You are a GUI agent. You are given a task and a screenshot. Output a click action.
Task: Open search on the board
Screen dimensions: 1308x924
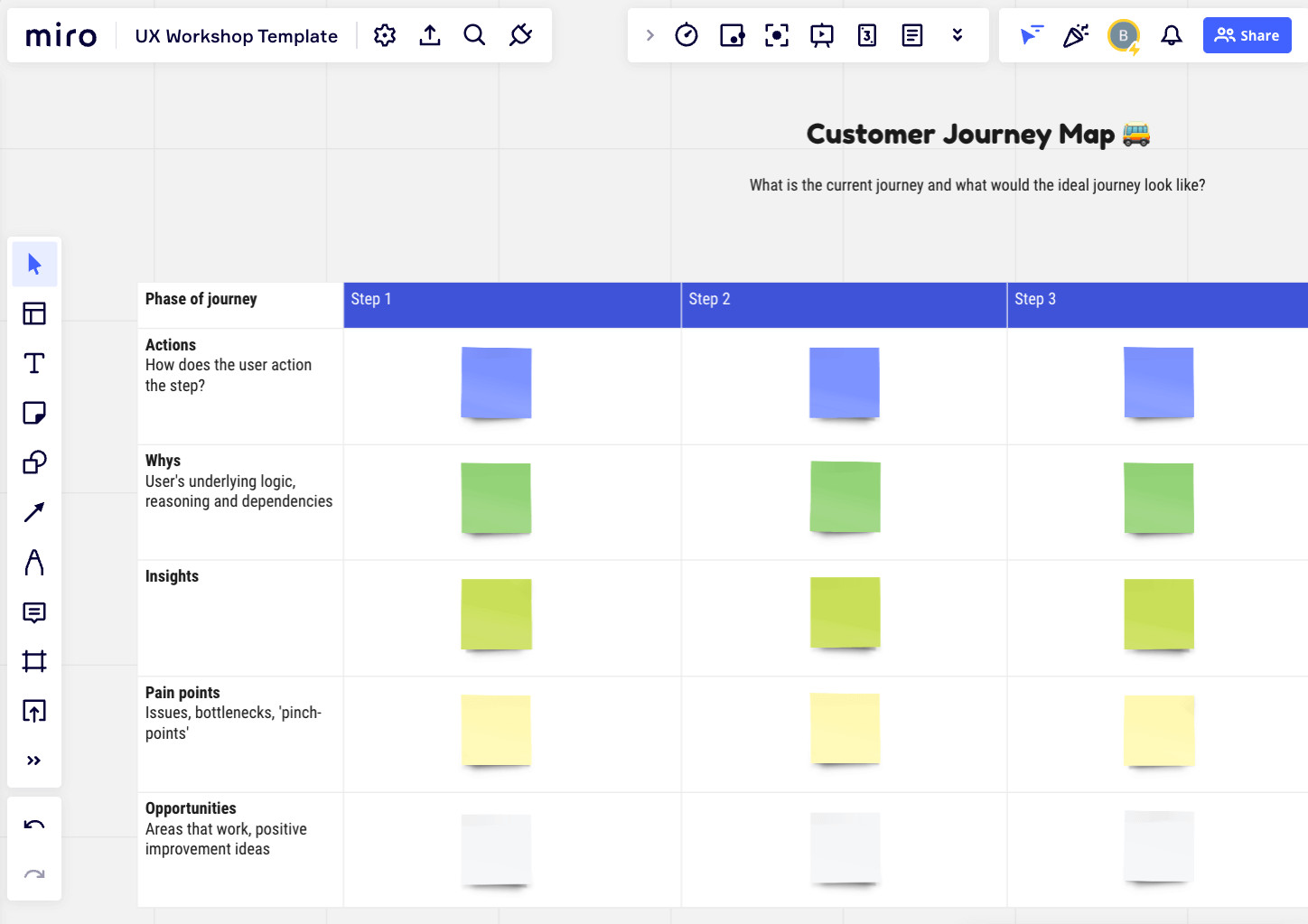[474, 35]
